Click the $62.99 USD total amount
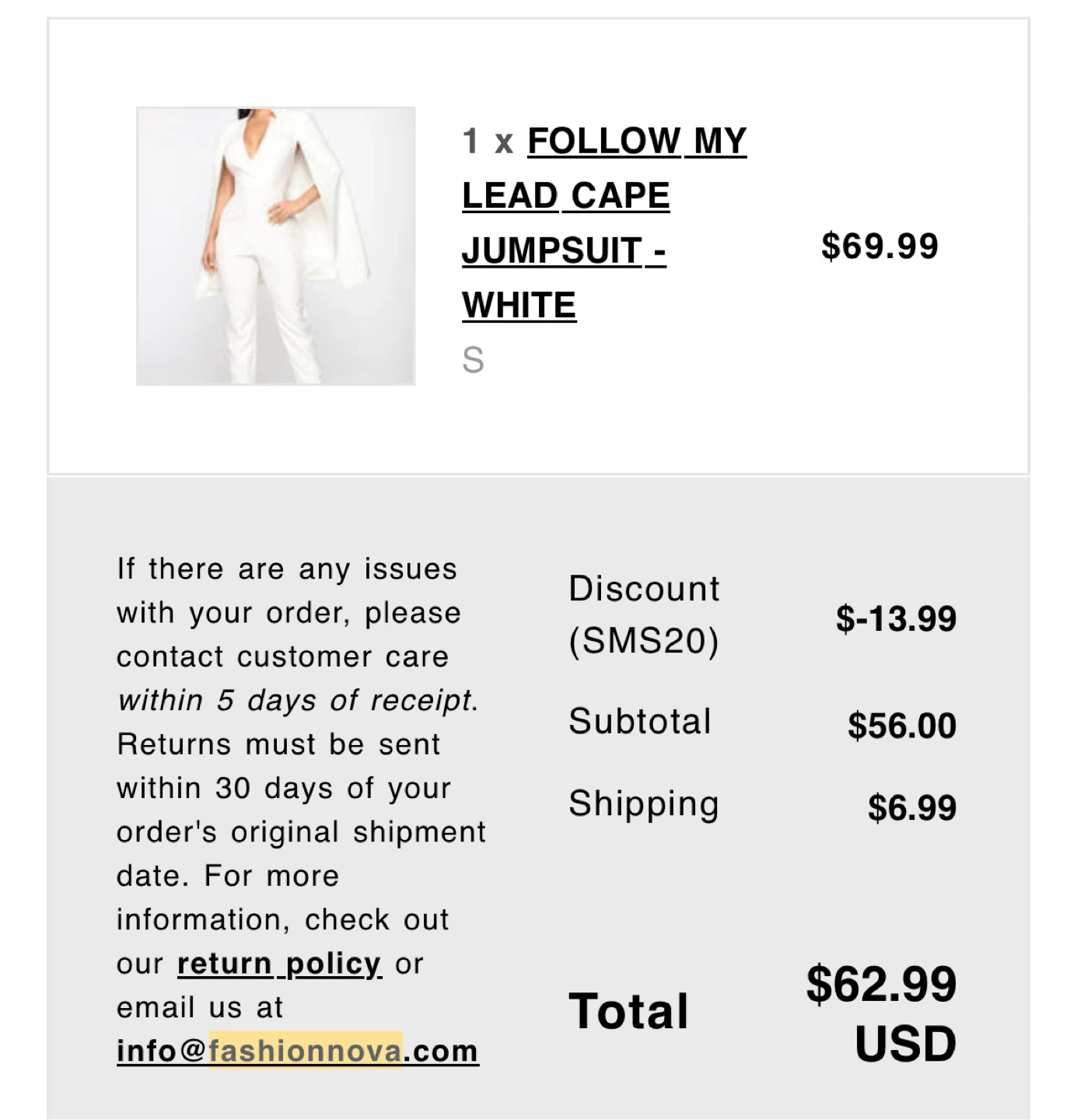Viewport: 1077px width, 1120px height. (x=881, y=1013)
